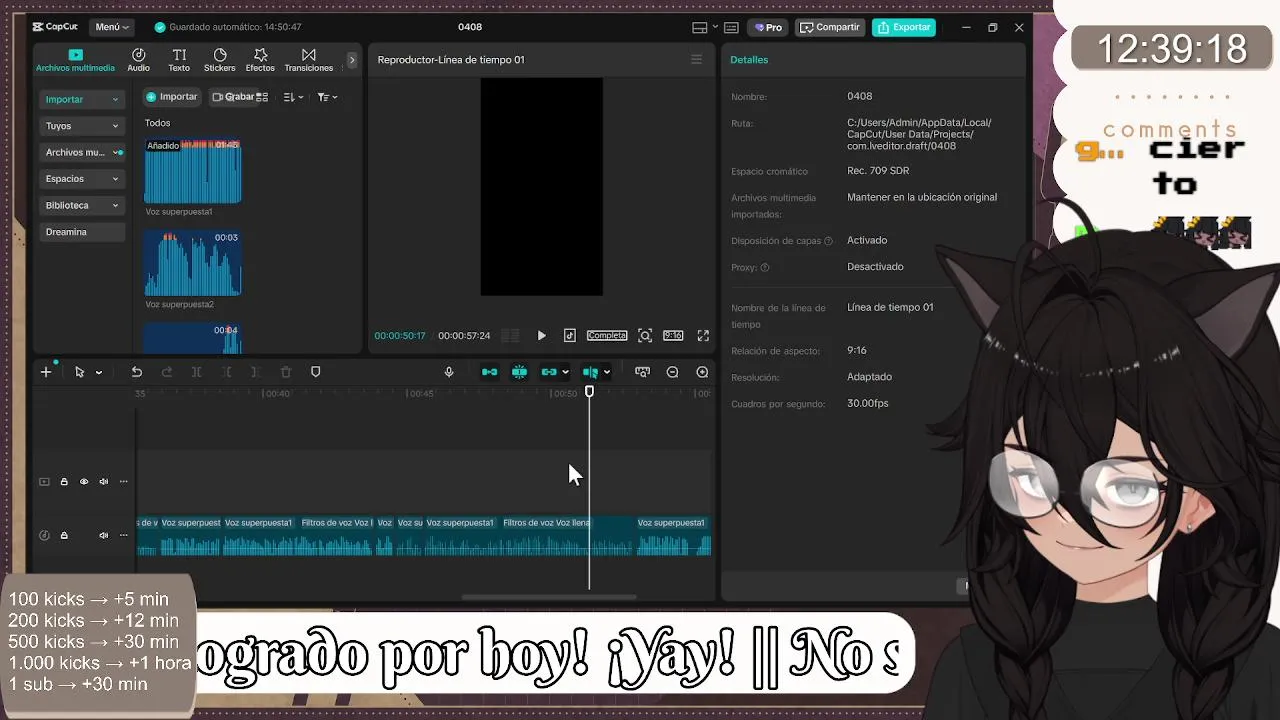
Task: Open the Texto tab
Action: click(x=179, y=60)
